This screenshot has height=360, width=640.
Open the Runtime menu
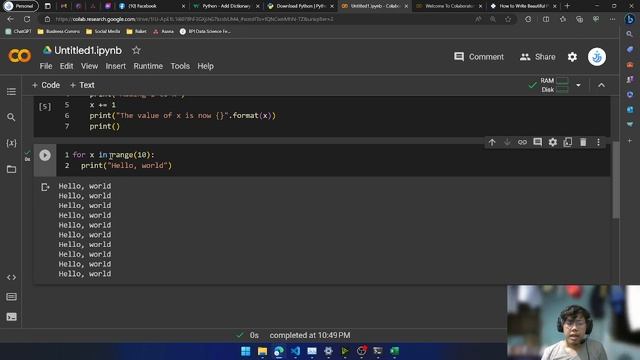(148, 66)
